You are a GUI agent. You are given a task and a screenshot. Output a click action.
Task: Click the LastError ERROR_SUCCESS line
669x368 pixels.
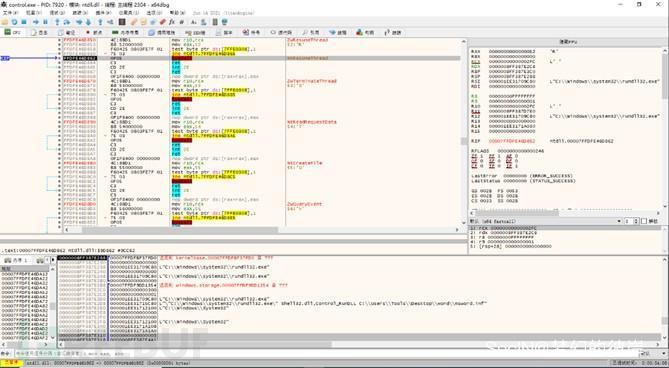pyautogui.click(x=522, y=176)
